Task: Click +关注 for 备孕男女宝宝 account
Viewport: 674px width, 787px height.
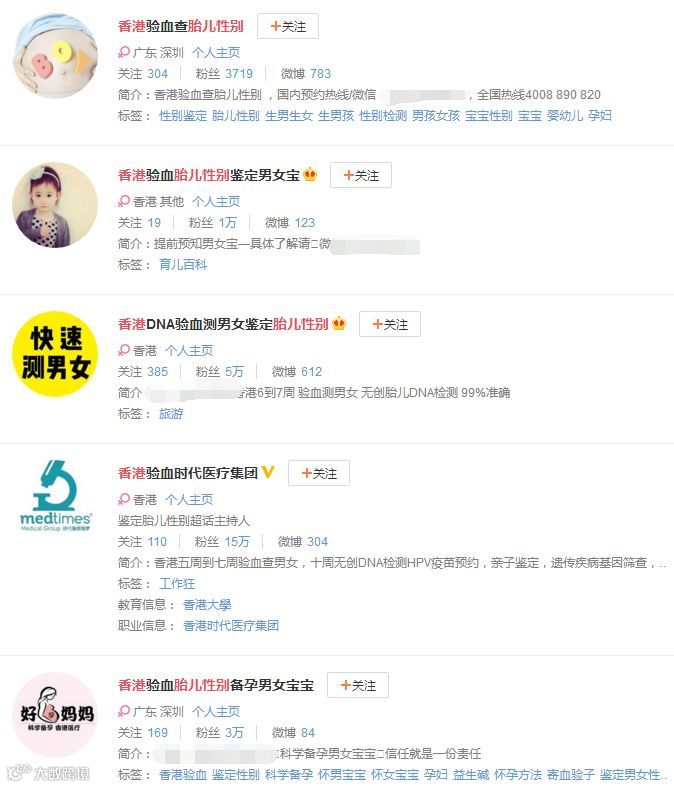Action: [x=358, y=685]
